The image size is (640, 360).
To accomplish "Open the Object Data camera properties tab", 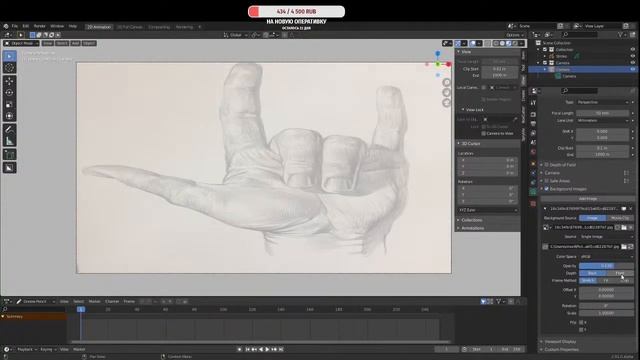I will [533, 191].
